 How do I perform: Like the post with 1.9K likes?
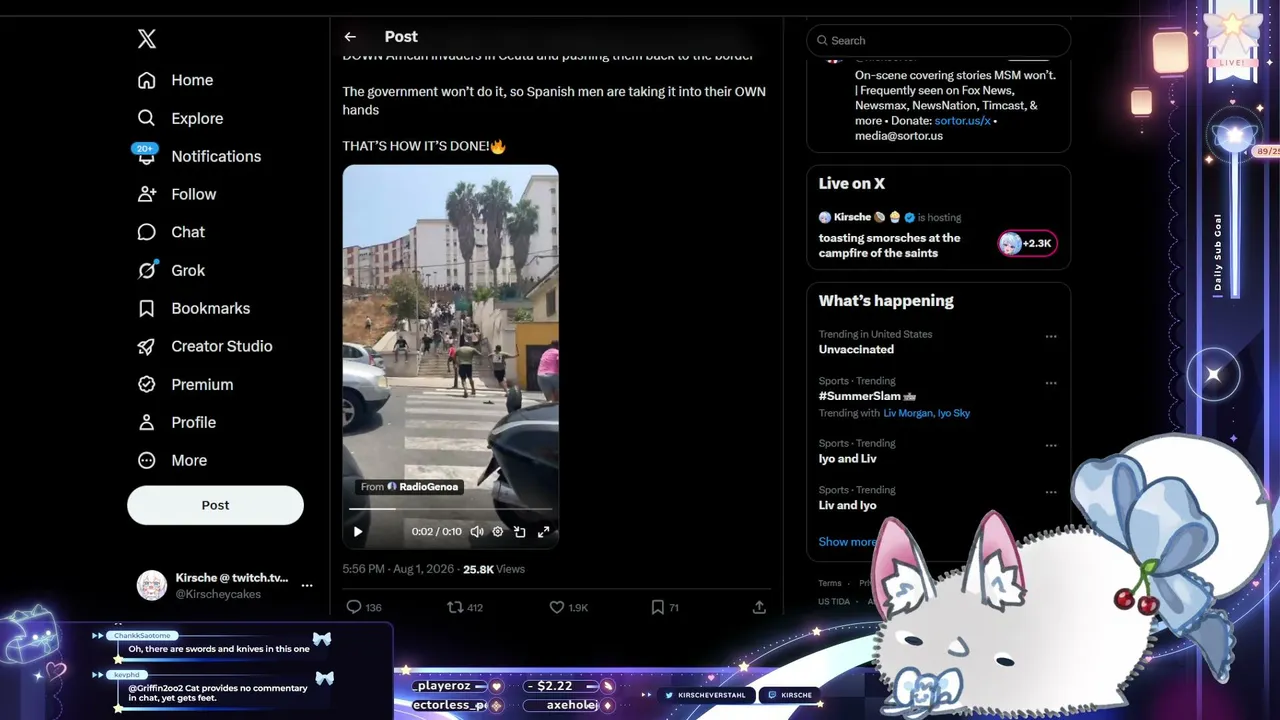click(x=557, y=607)
